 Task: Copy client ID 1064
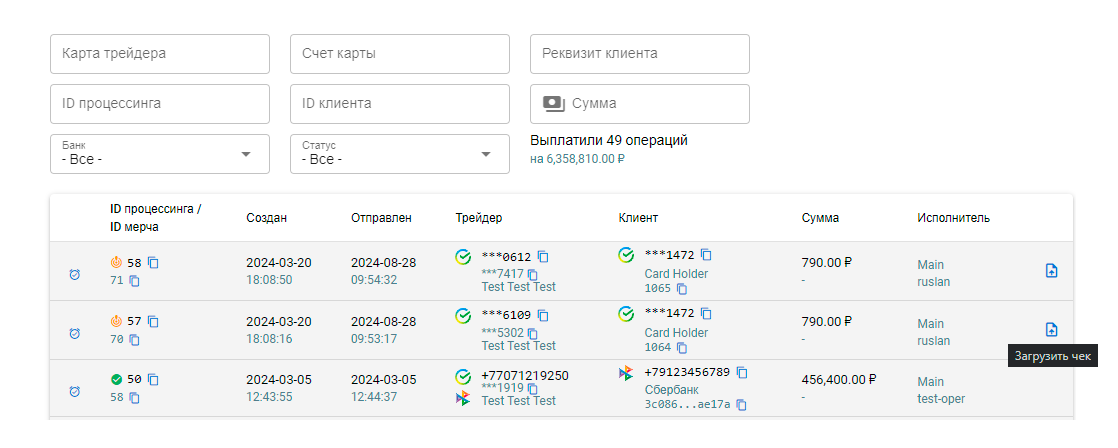tap(682, 348)
